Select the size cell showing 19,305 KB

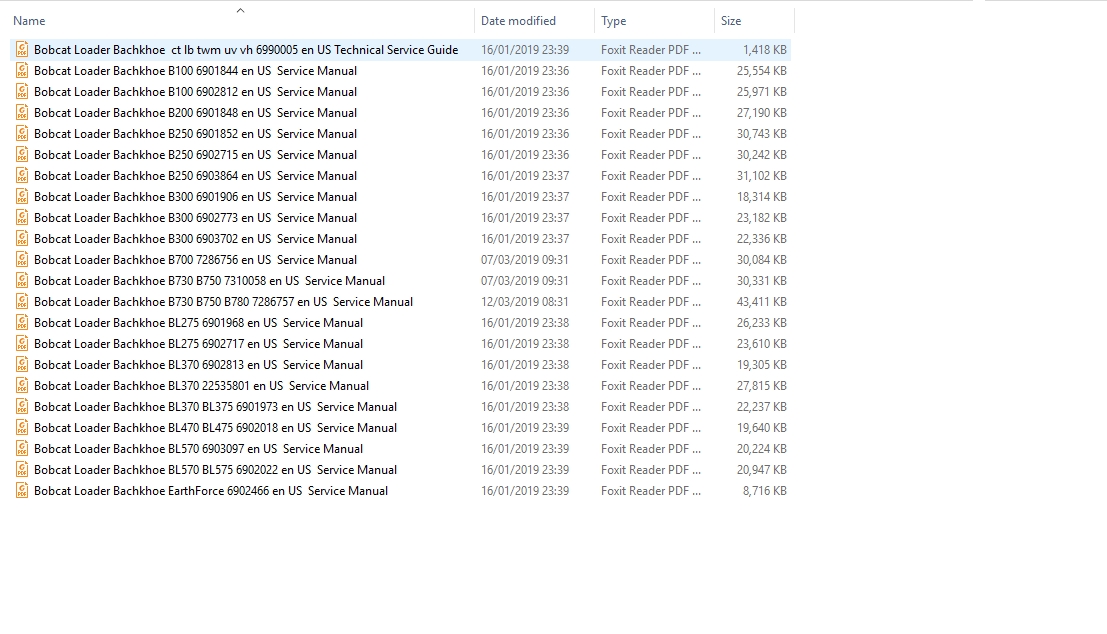762,365
